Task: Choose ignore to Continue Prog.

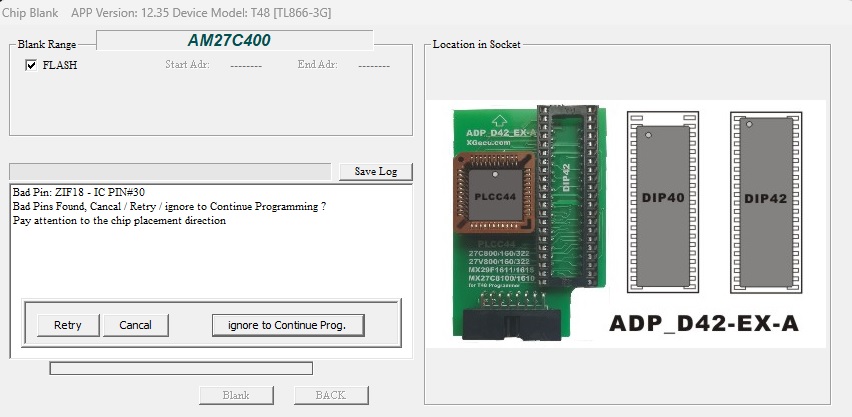Action: click(287, 325)
